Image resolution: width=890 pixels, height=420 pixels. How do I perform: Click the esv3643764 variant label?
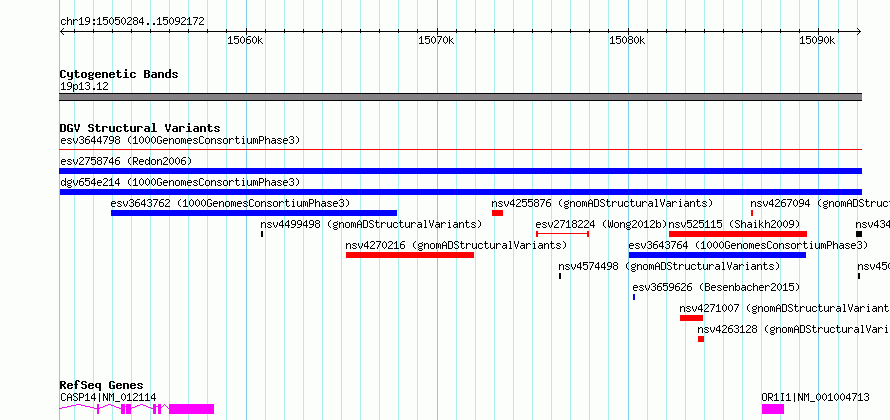pos(748,245)
